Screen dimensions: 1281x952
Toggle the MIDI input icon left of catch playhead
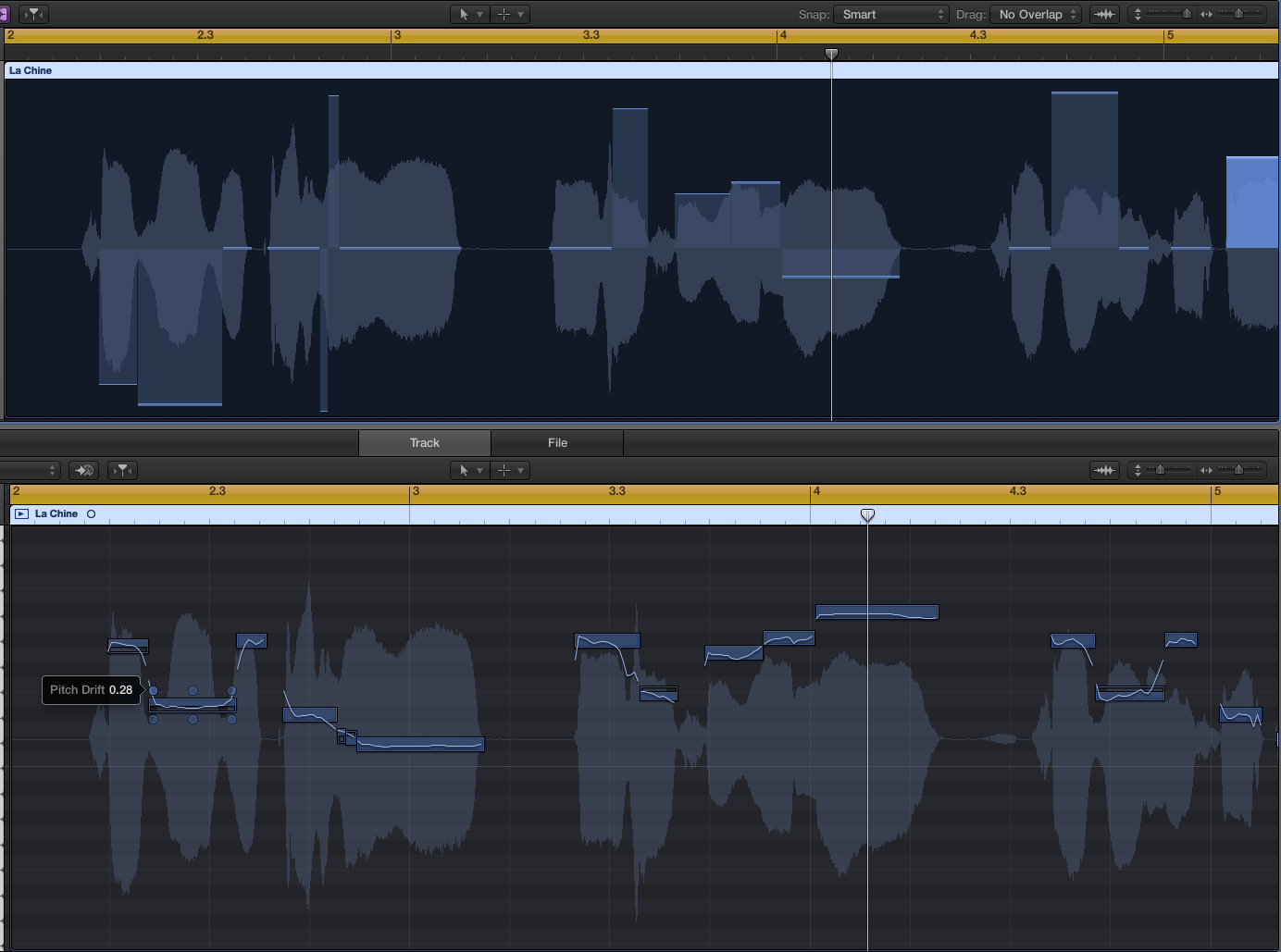[83, 470]
